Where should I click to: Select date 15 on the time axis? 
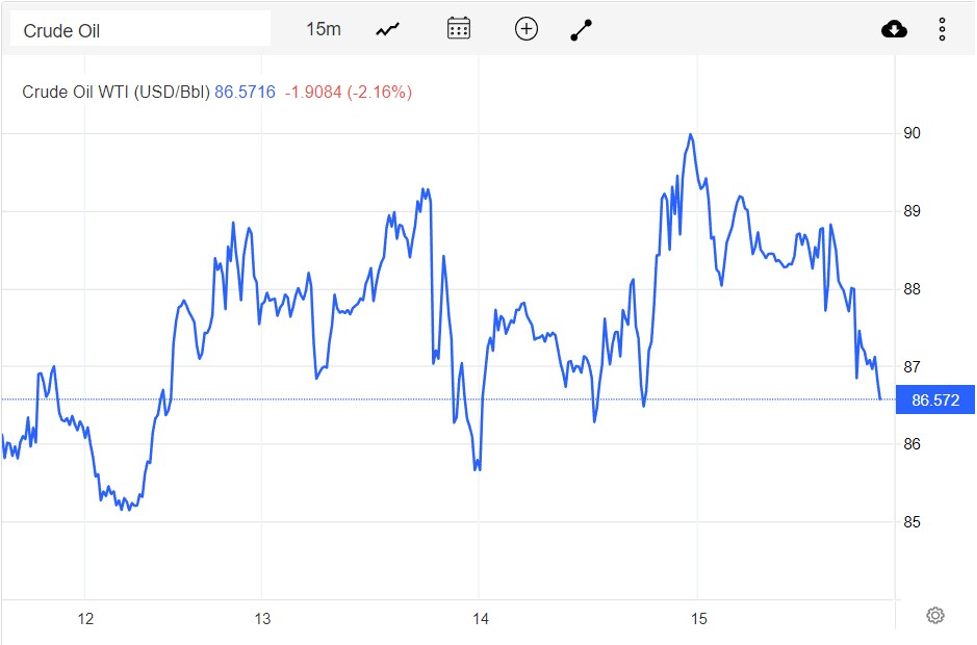tap(699, 619)
